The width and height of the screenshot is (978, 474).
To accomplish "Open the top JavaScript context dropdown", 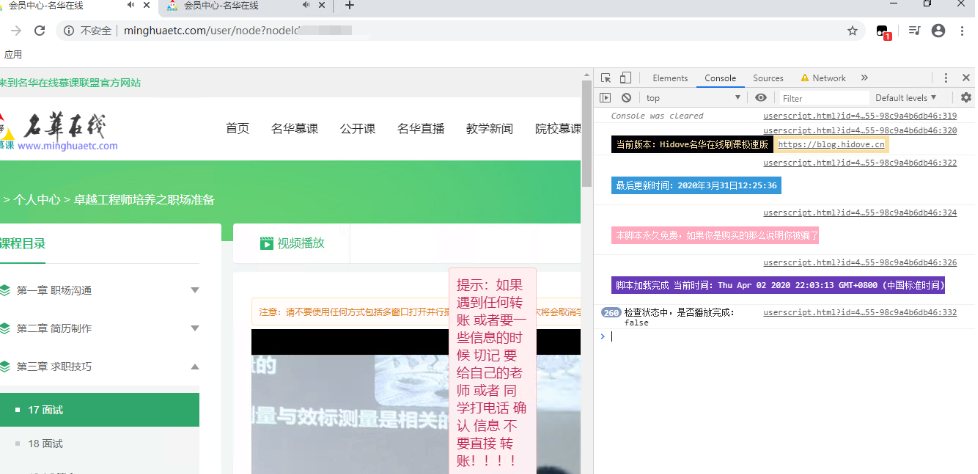I will pyautogui.click(x=693, y=98).
